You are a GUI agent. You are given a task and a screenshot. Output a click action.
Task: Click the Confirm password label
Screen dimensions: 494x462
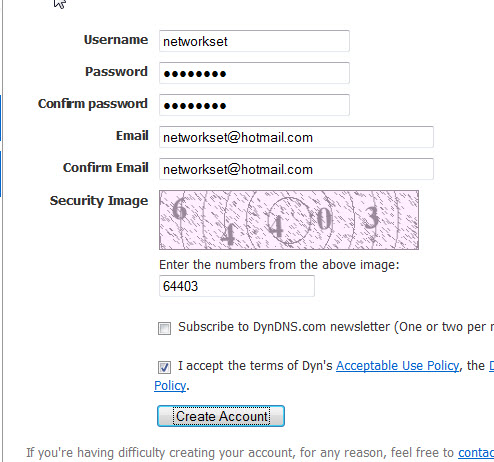[x=93, y=104]
